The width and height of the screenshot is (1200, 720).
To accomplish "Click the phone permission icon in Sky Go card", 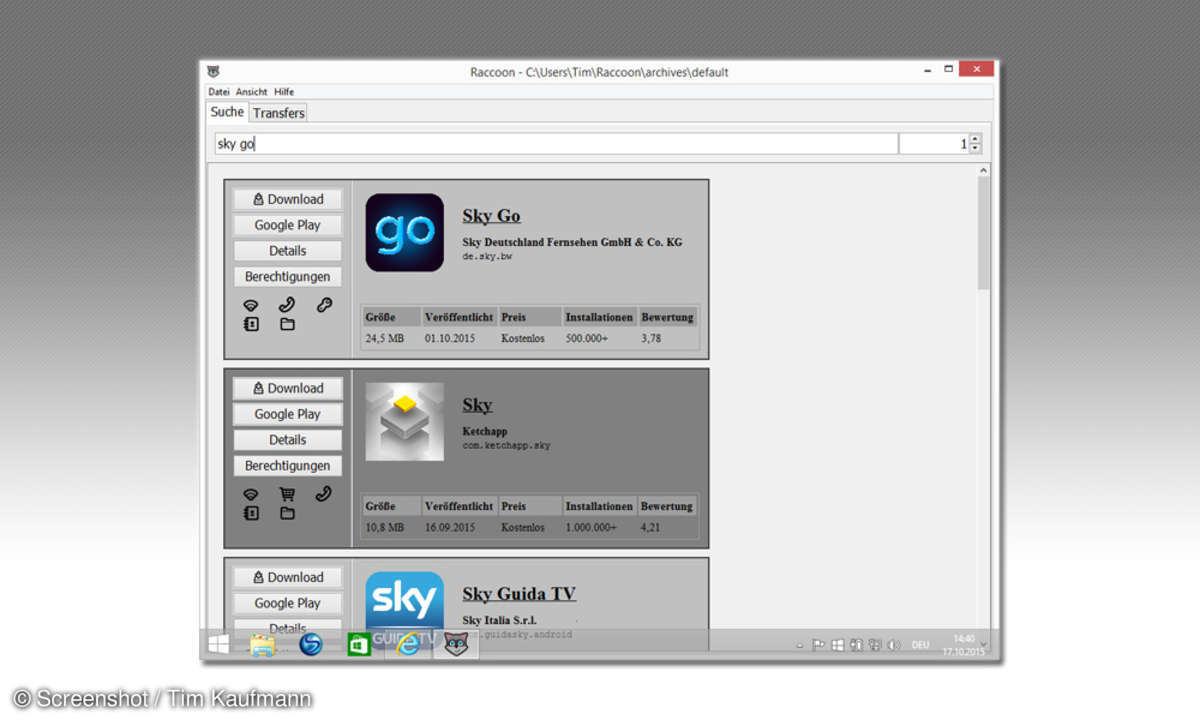I will click(x=287, y=305).
